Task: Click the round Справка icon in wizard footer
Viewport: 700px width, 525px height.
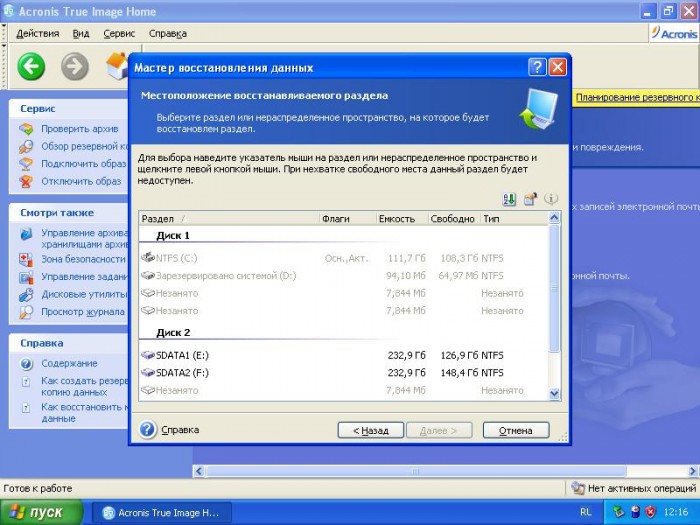Action: [147, 430]
